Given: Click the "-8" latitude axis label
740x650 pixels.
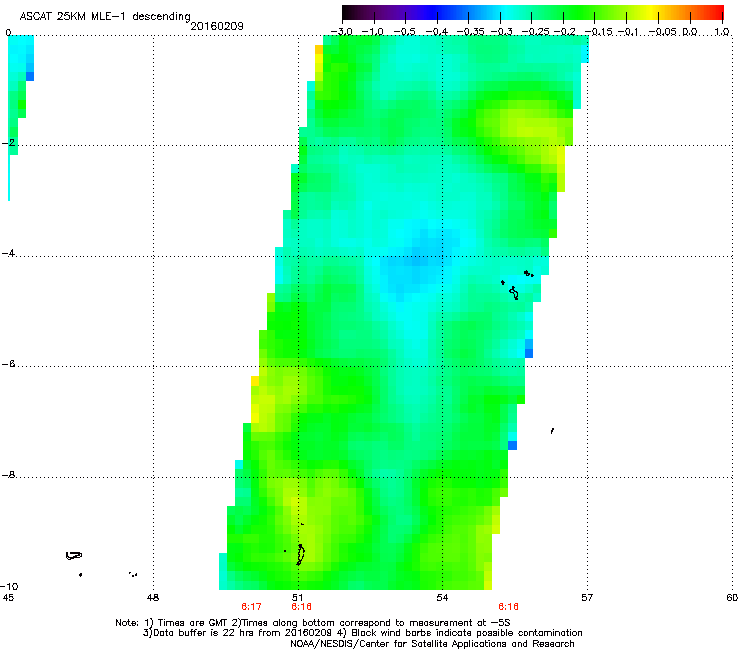Looking at the screenshot, I should tap(8, 474).
